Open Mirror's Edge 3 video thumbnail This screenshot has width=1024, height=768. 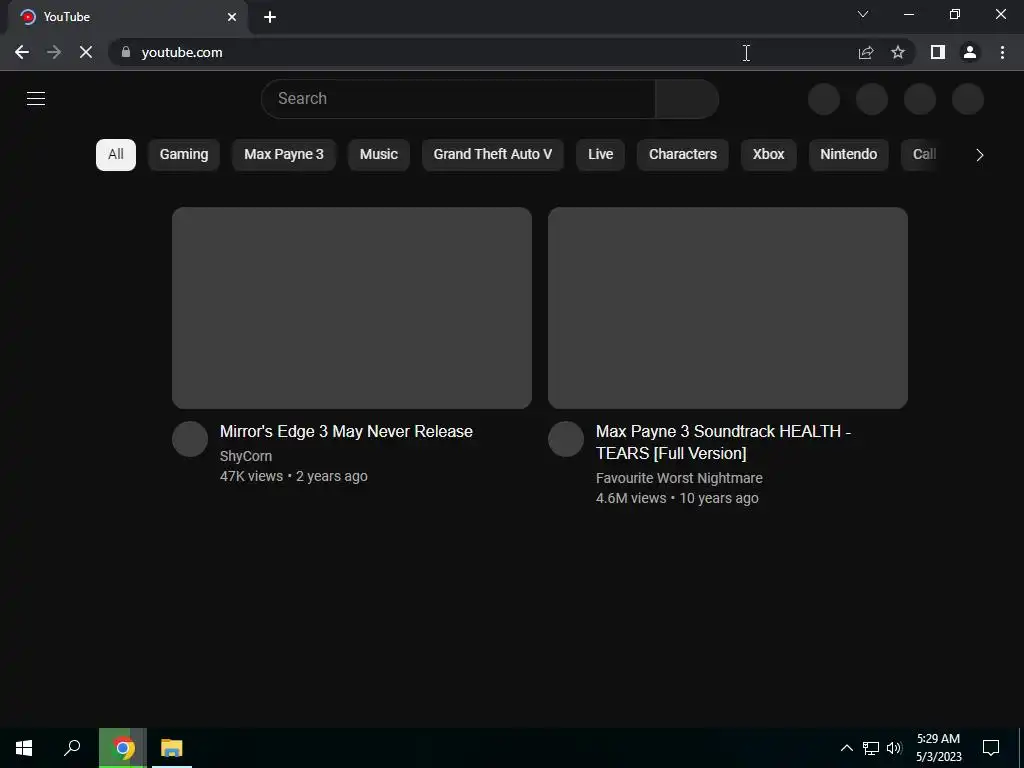click(x=352, y=308)
